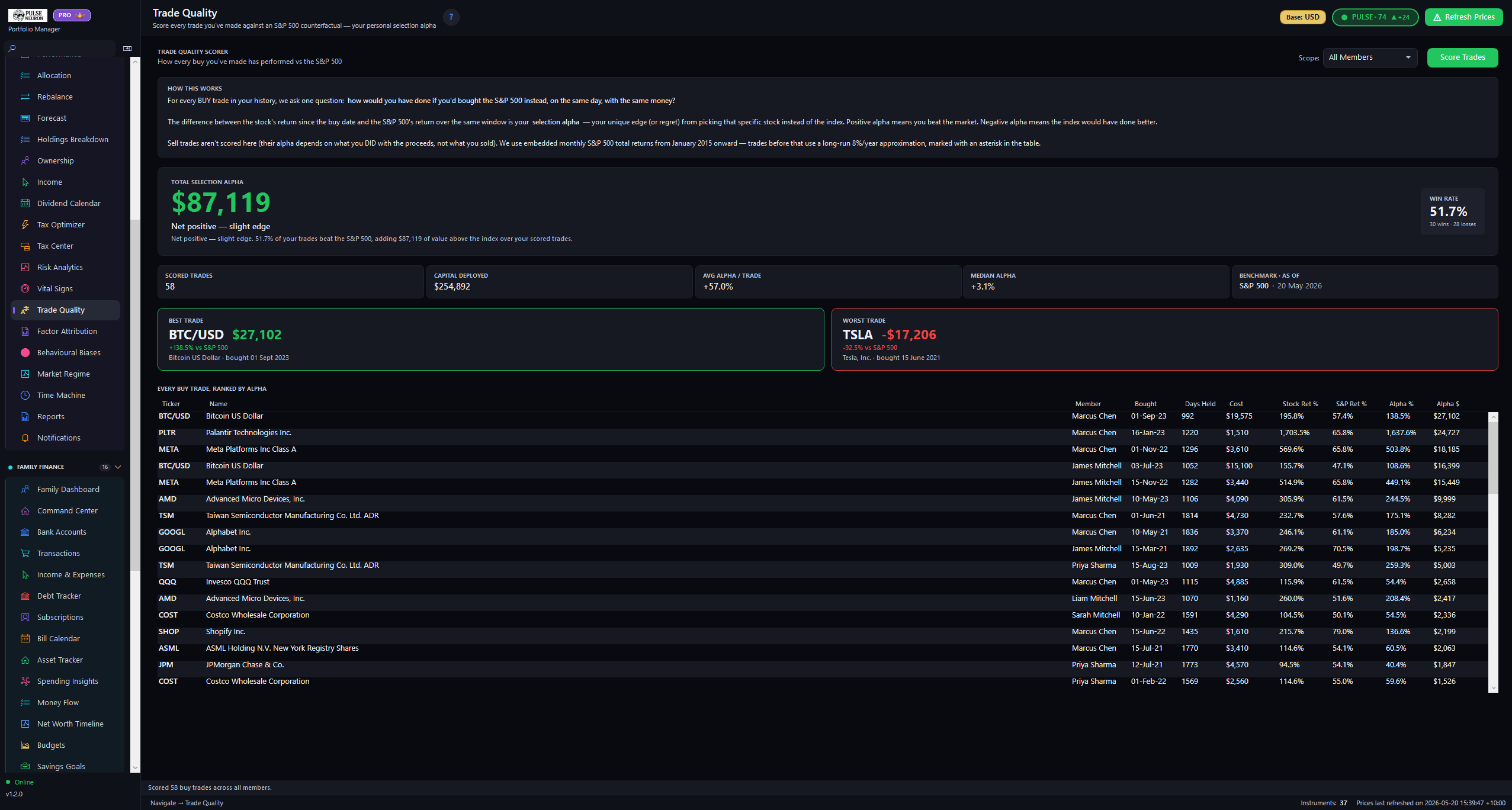Open the Reports document icon
This screenshot has width=1512, height=810.
pos(25,416)
